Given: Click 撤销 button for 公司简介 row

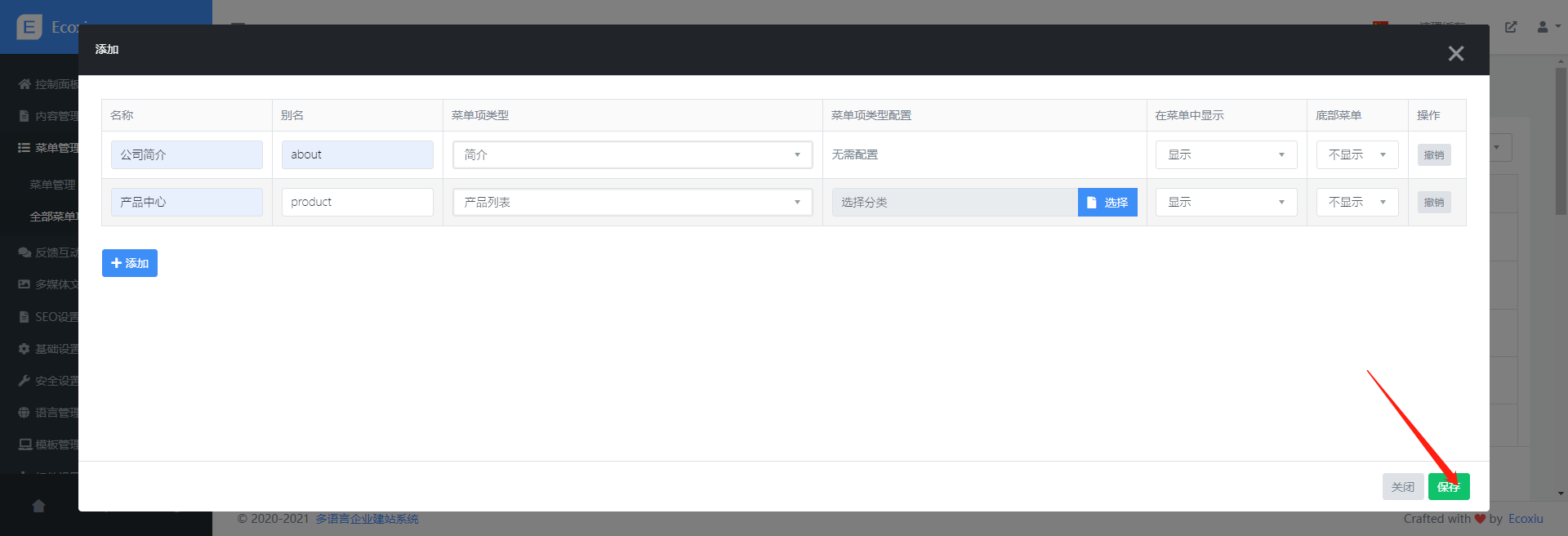Looking at the screenshot, I should click(x=1433, y=155).
